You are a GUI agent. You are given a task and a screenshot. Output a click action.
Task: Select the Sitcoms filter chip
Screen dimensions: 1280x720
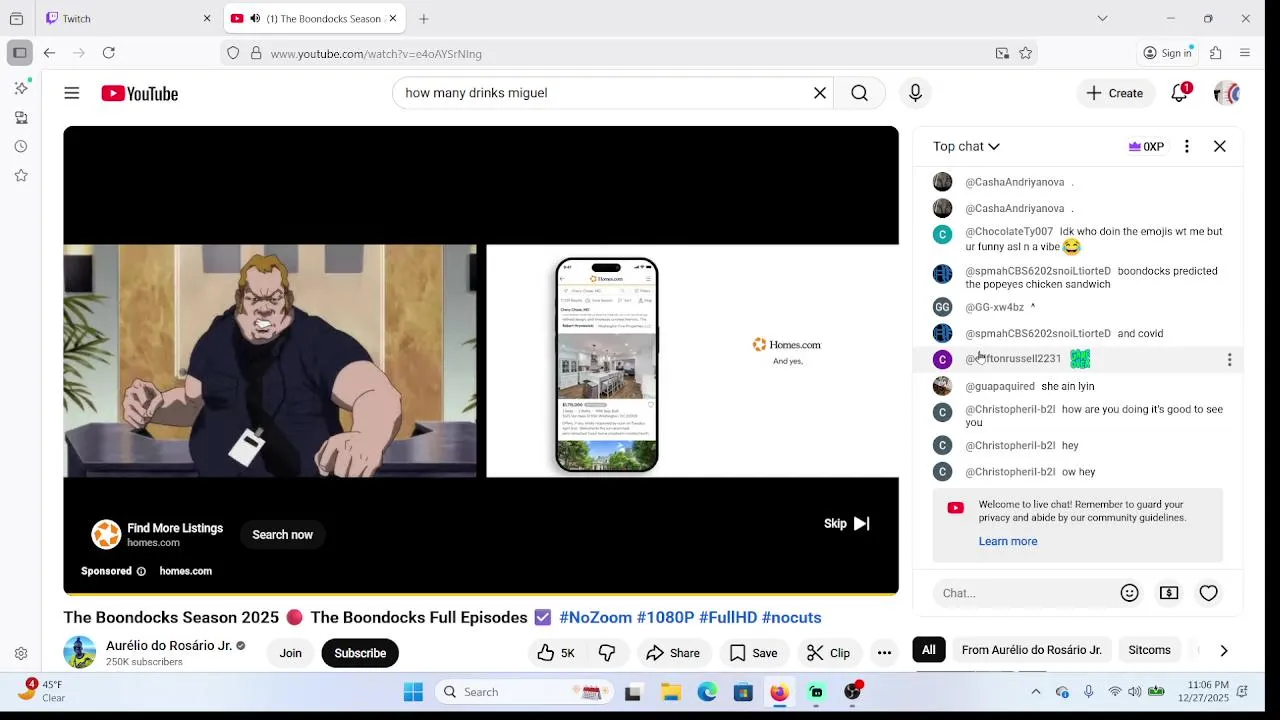(x=1149, y=650)
